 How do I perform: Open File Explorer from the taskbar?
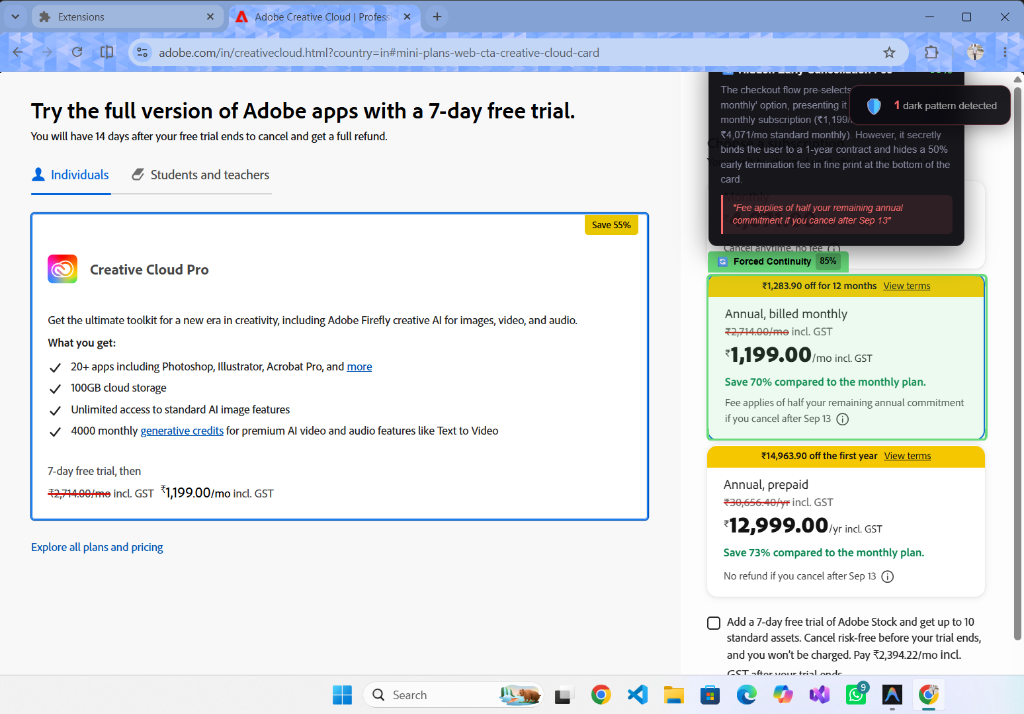(x=674, y=695)
